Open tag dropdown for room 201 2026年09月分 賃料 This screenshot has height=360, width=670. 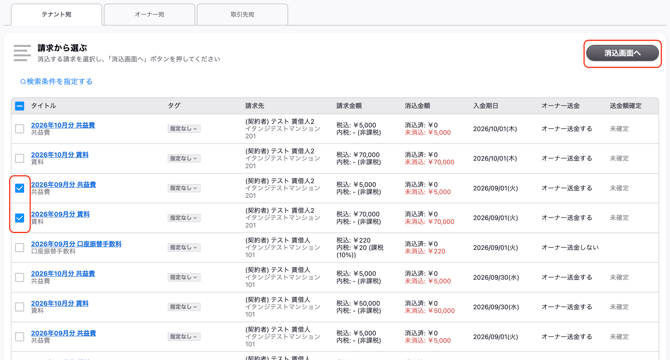click(x=184, y=218)
